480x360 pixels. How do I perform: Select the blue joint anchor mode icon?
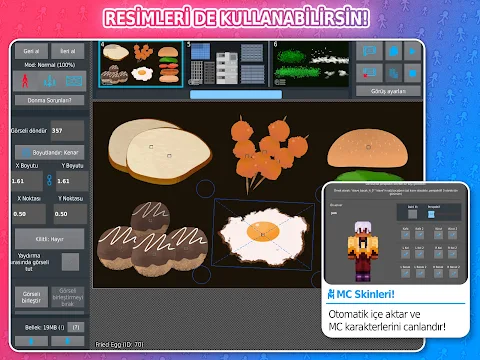click(50, 81)
